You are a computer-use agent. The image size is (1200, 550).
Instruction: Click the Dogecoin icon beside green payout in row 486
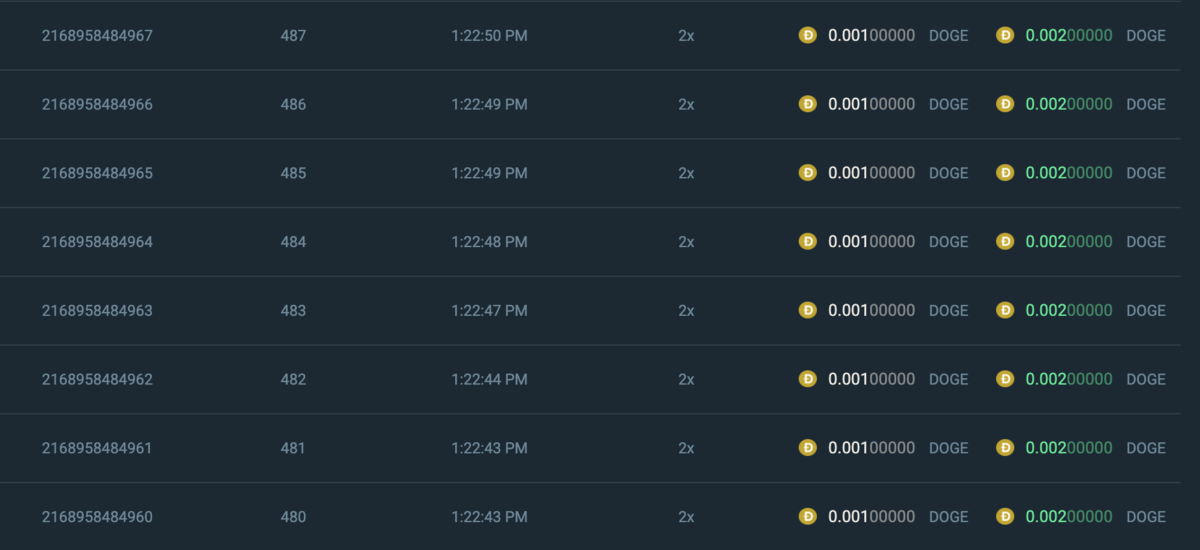coord(1005,104)
